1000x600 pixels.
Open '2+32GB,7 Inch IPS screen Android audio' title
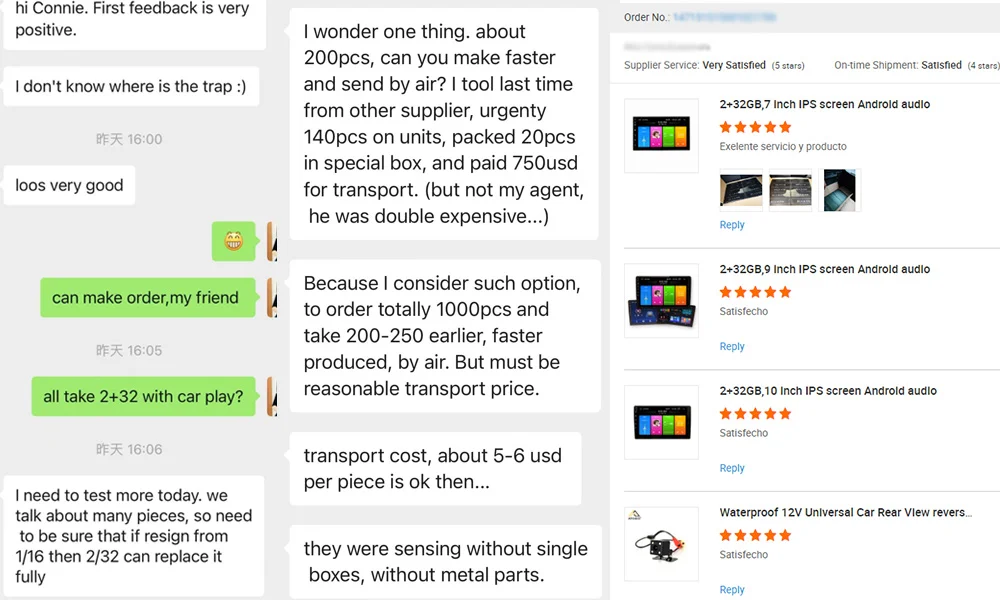(824, 104)
